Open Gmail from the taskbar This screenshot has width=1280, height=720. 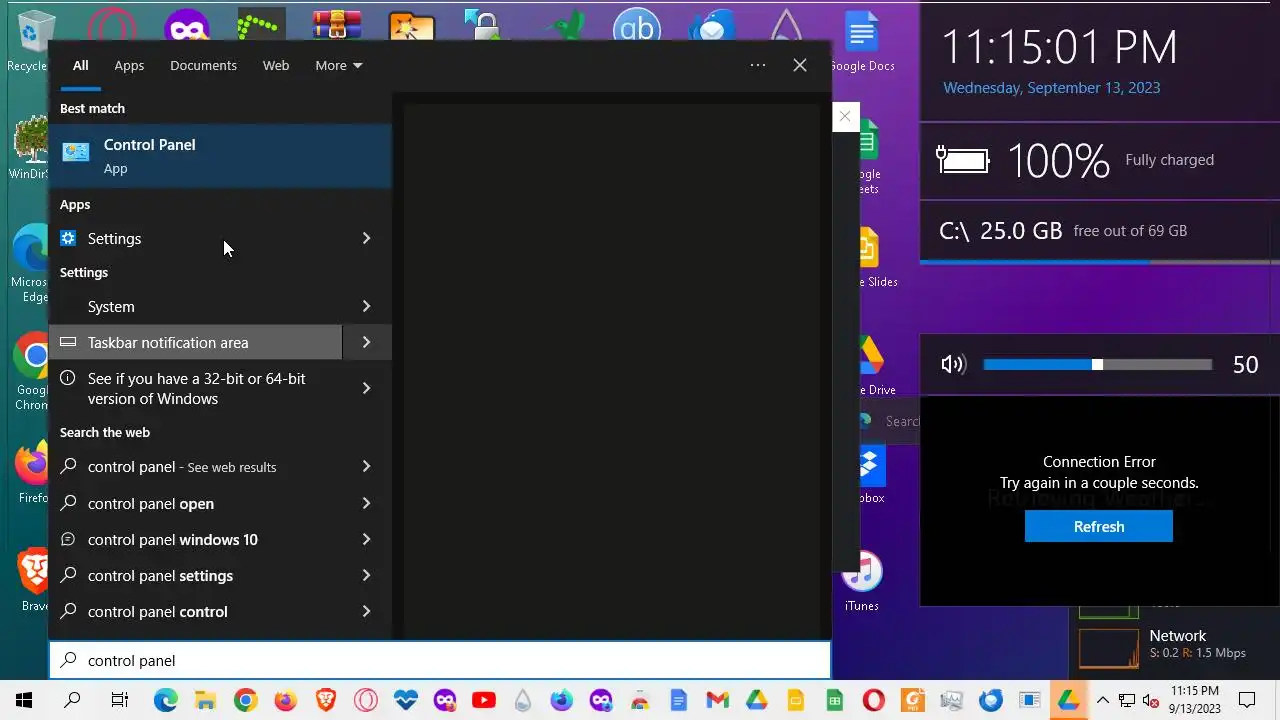pos(717,700)
